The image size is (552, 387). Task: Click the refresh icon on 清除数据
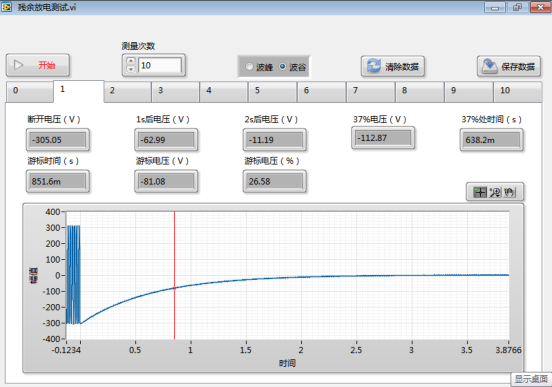click(x=374, y=66)
